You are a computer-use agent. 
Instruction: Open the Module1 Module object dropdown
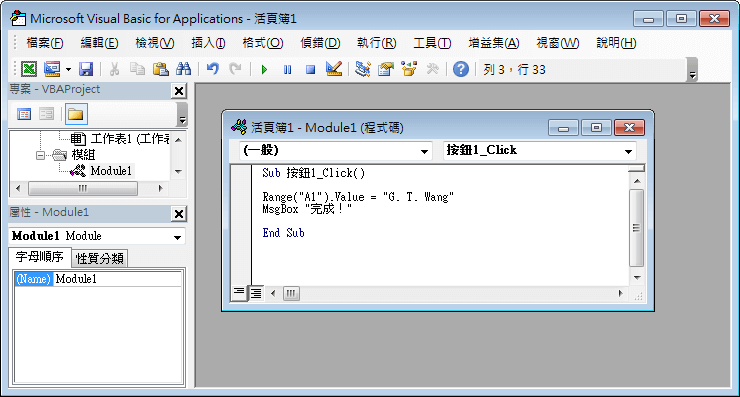click(x=177, y=237)
